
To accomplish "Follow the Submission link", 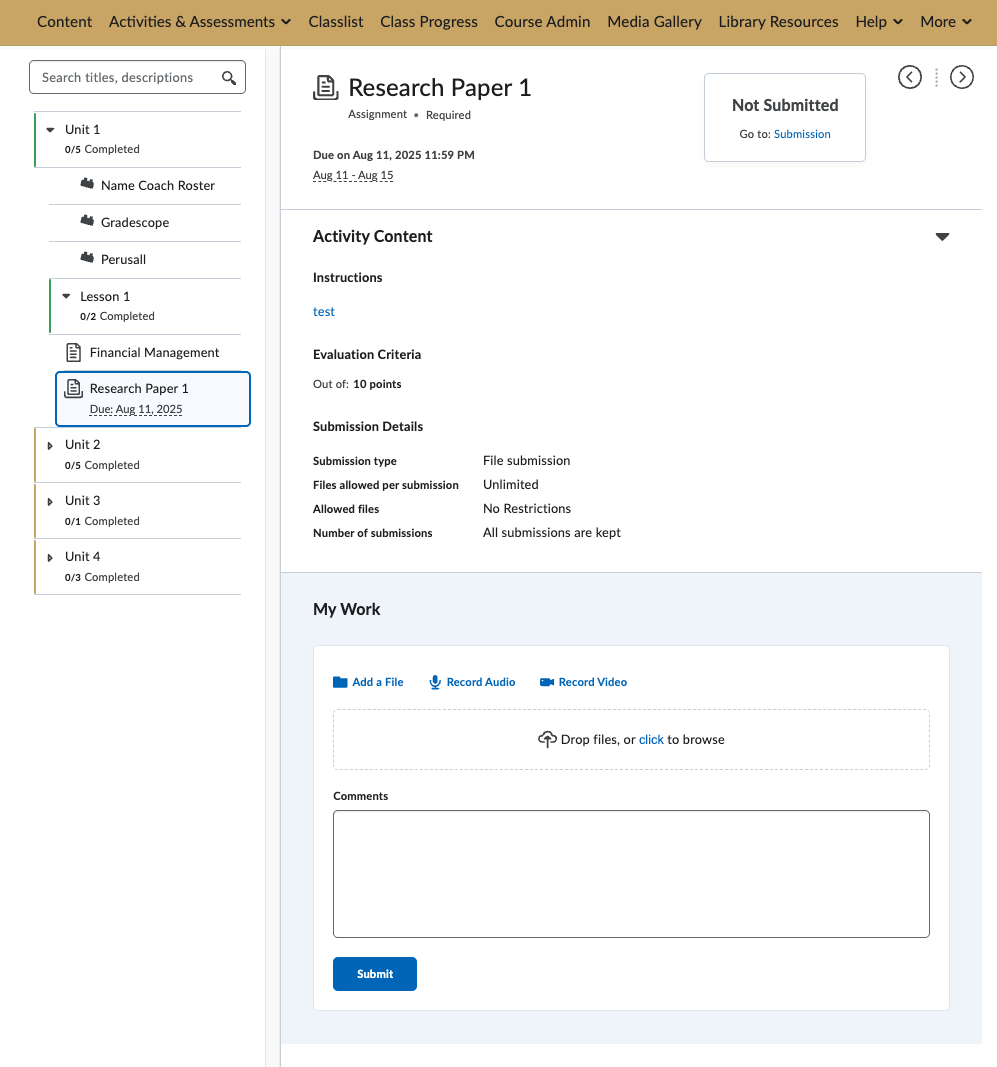I will pyautogui.click(x=802, y=134).
